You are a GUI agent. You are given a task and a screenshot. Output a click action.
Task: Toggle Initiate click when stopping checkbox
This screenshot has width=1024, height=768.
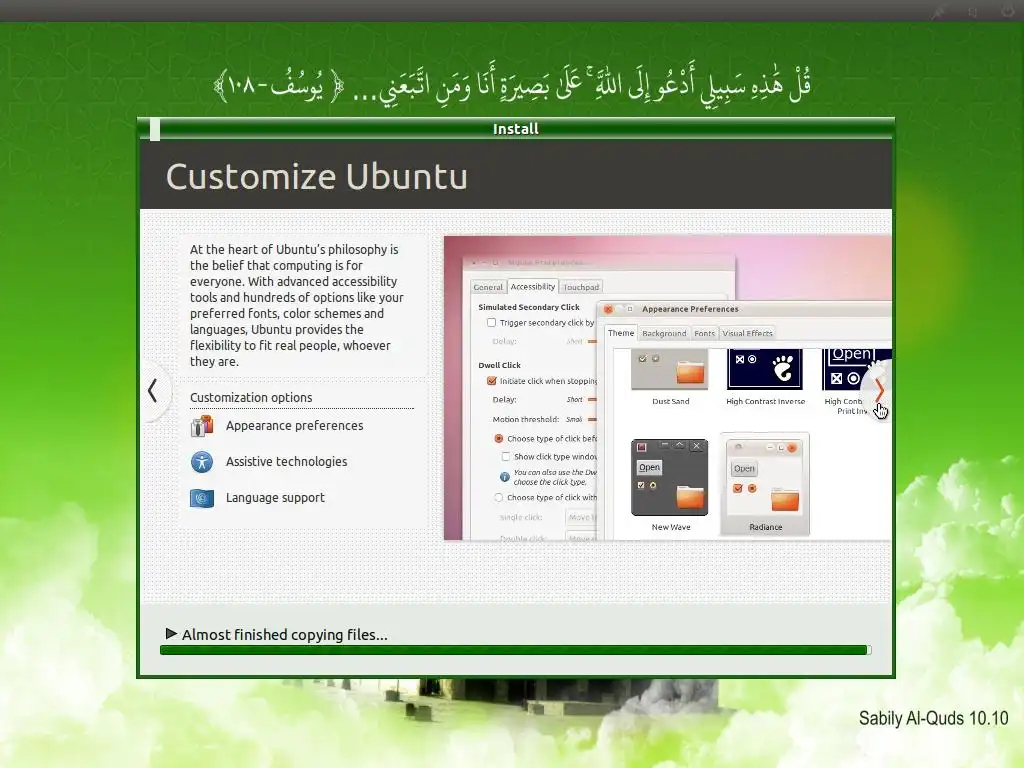coord(492,381)
